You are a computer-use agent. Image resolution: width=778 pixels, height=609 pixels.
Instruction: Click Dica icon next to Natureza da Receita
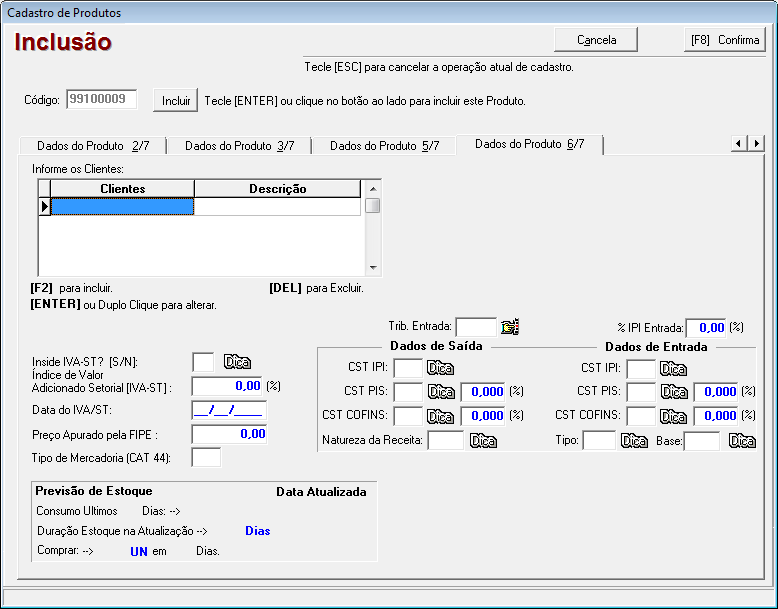(483, 440)
